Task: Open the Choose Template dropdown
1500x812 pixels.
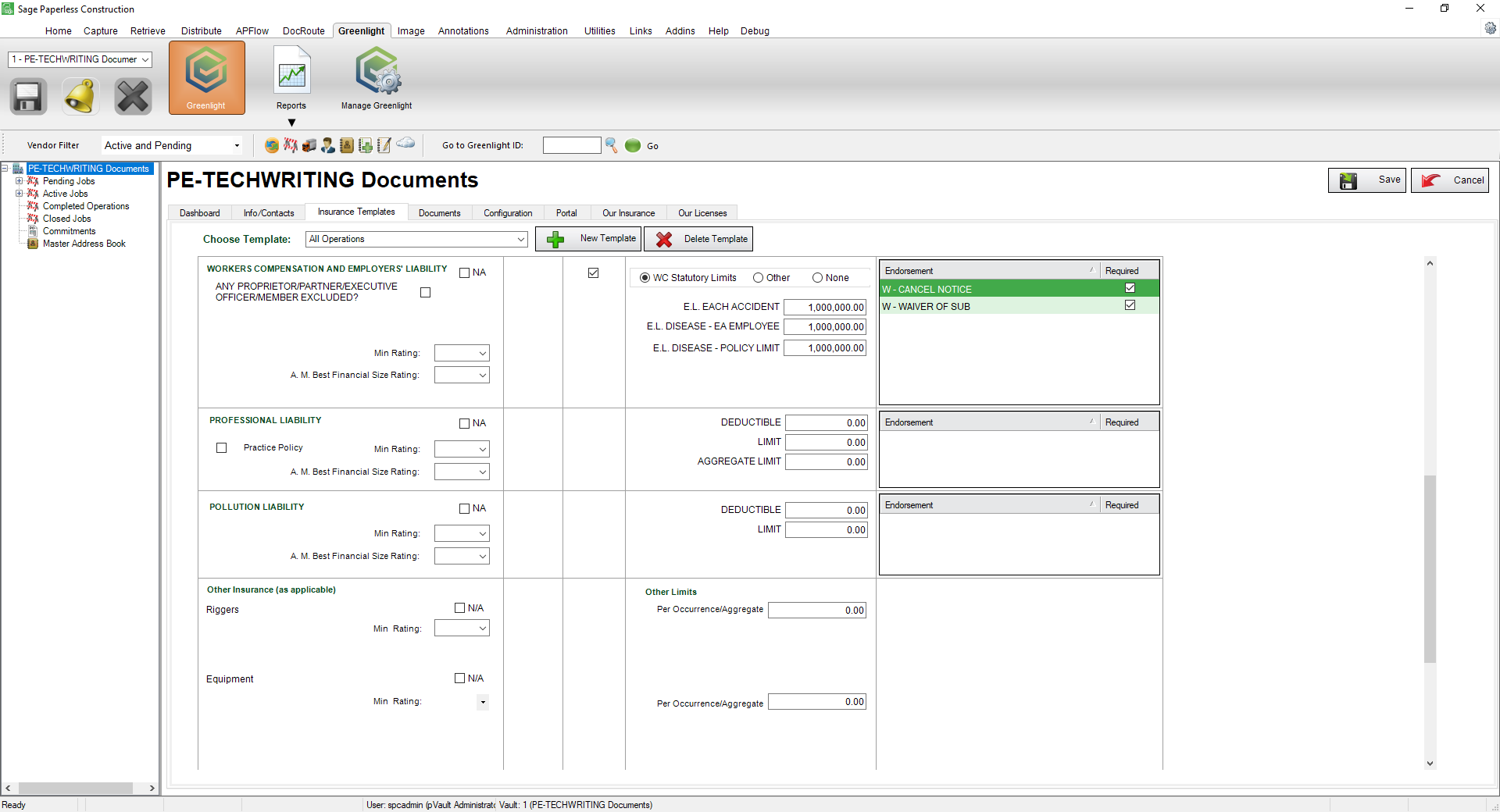Action: coord(417,239)
